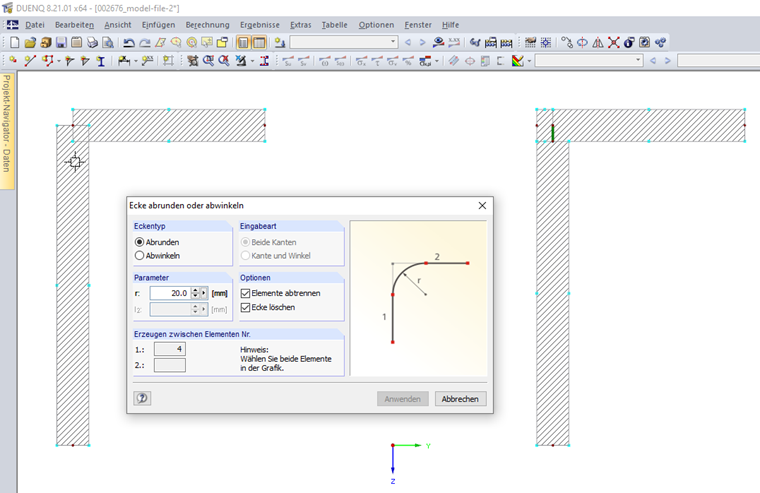Viewport: 760px width, 493px height.
Task: Click the element number 2 empty field
Action: click(170, 365)
